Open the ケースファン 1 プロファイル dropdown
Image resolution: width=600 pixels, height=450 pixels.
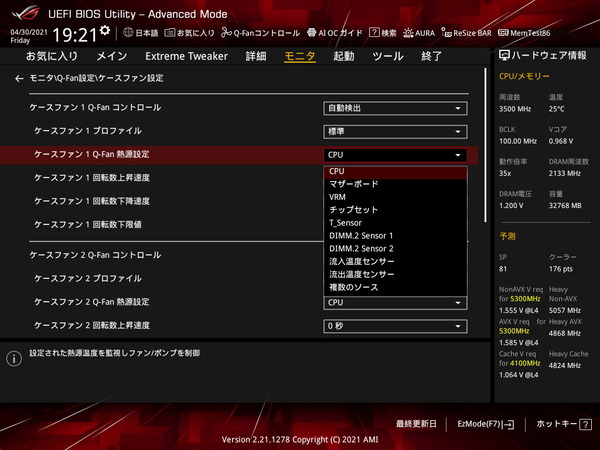point(395,132)
